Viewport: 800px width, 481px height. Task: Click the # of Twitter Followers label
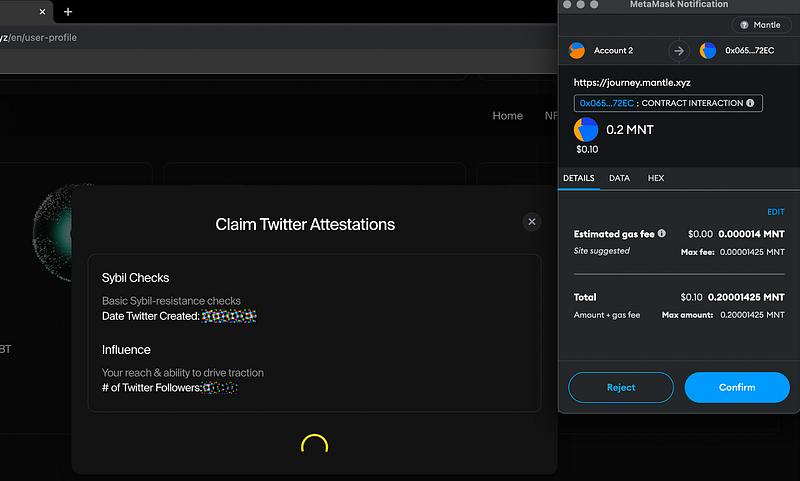coord(152,388)
